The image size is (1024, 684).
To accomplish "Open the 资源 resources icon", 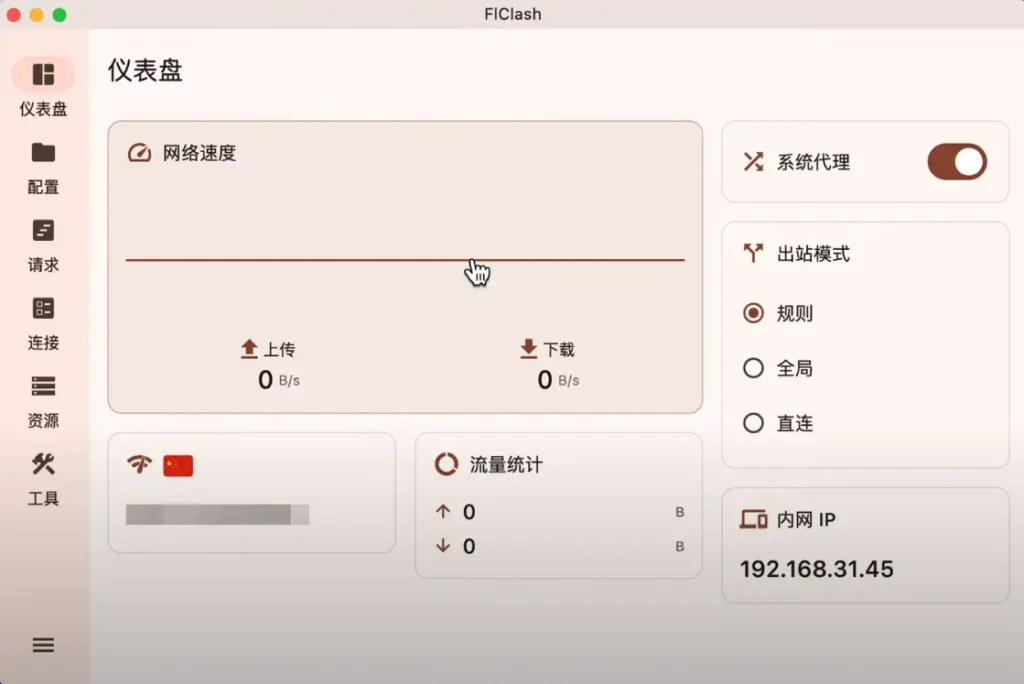I will [x=43, y=386].
